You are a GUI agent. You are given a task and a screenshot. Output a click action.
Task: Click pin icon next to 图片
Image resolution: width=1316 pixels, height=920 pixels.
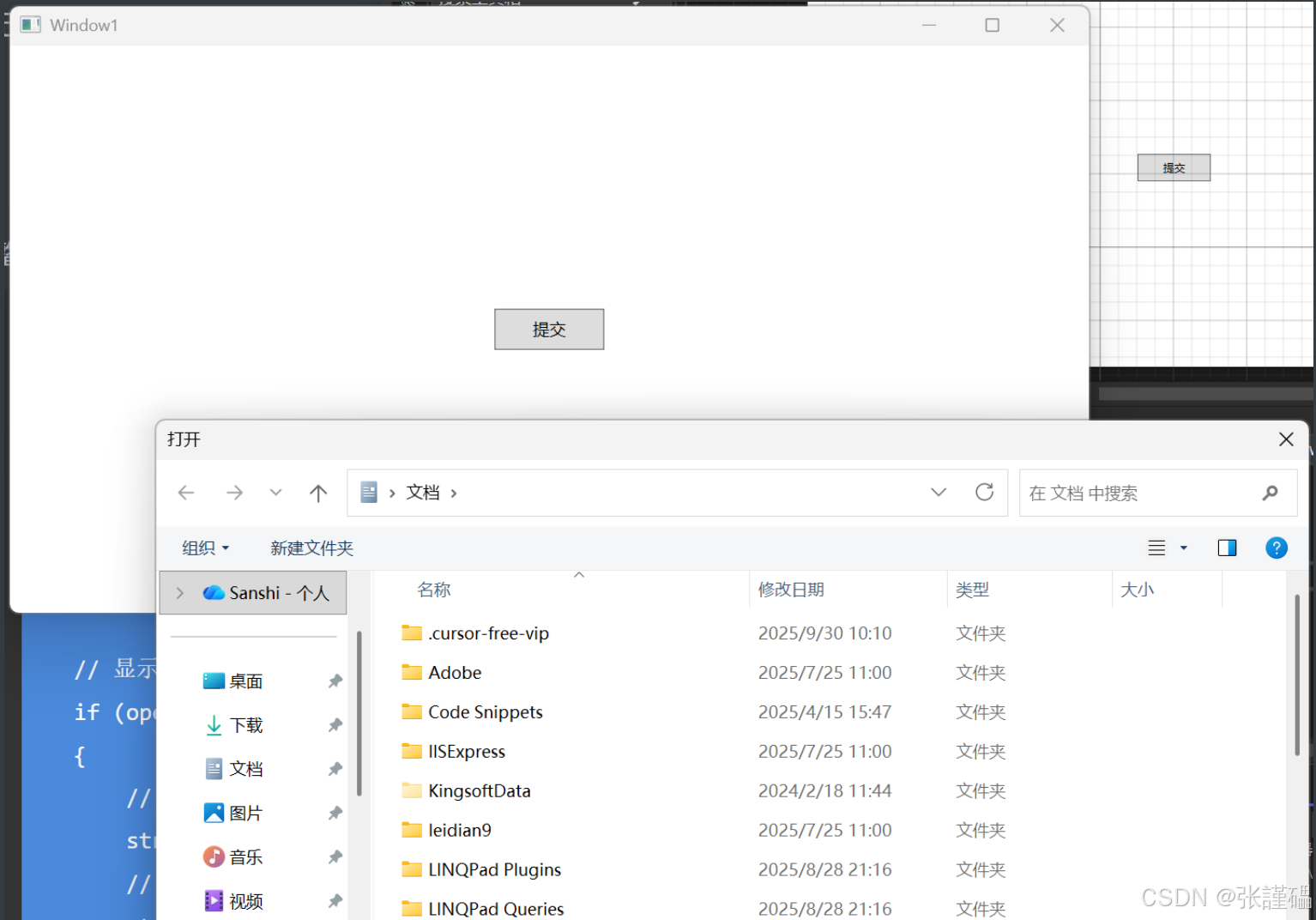(335, 813)
